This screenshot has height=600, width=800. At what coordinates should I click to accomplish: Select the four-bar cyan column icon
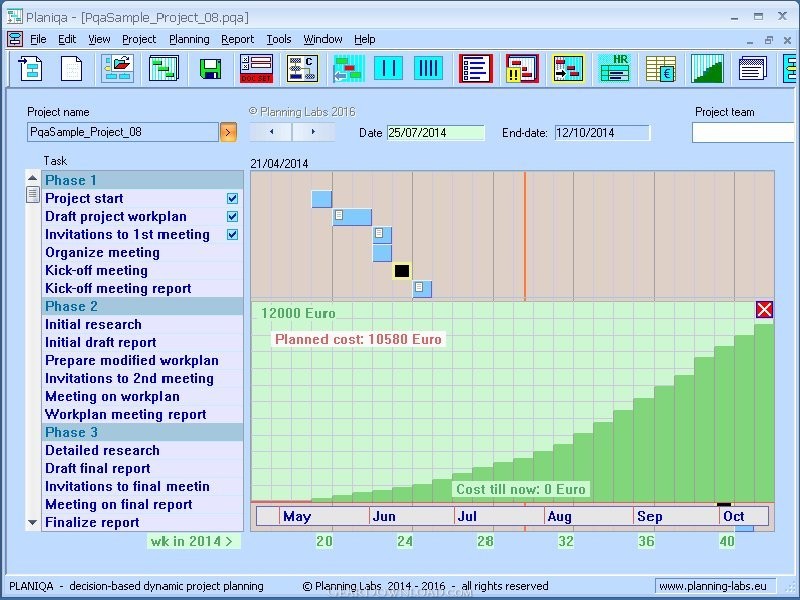(428, 68)
